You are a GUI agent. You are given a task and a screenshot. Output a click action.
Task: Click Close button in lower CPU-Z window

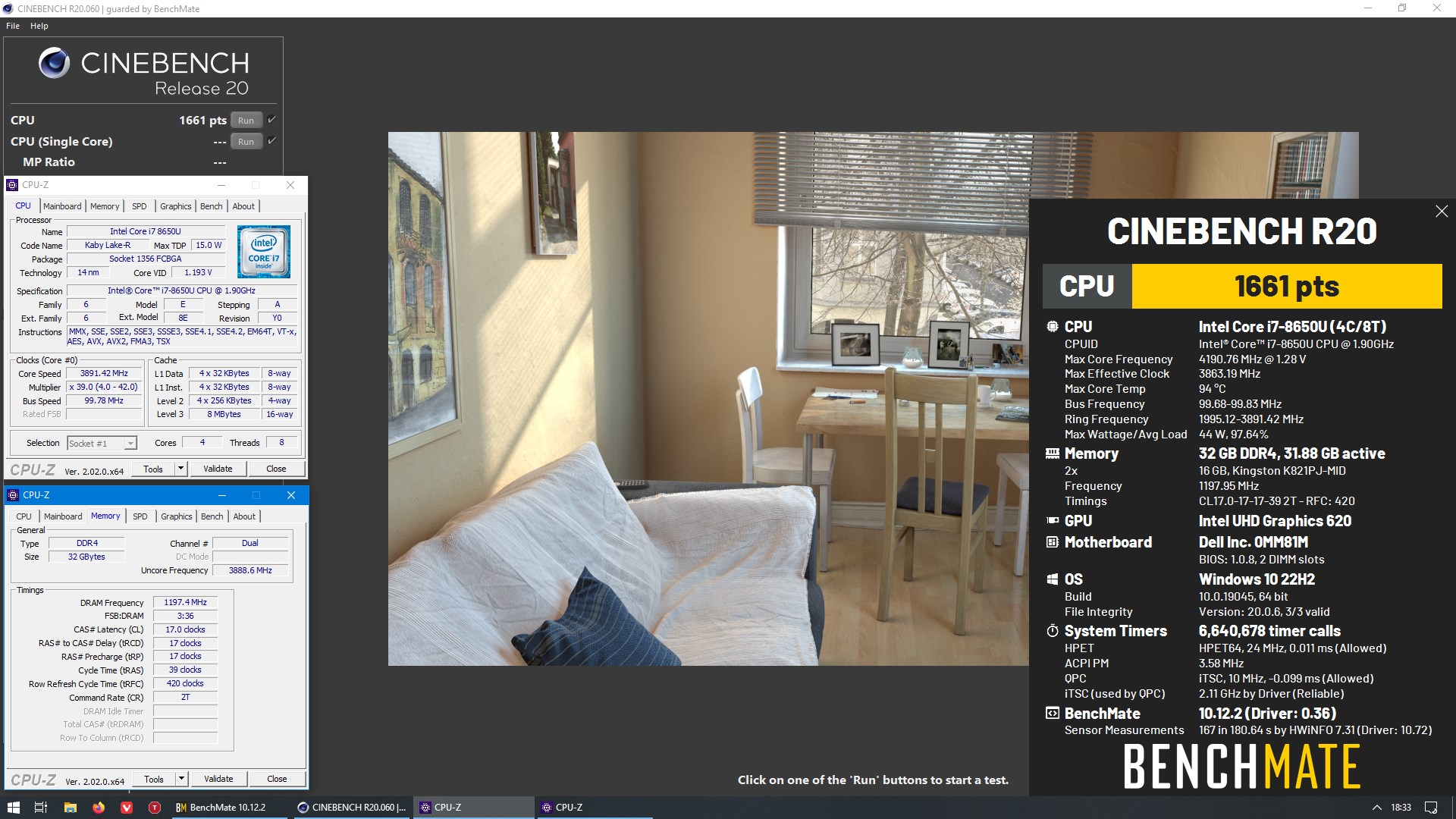pyautogui.click(x=277, y=779)
